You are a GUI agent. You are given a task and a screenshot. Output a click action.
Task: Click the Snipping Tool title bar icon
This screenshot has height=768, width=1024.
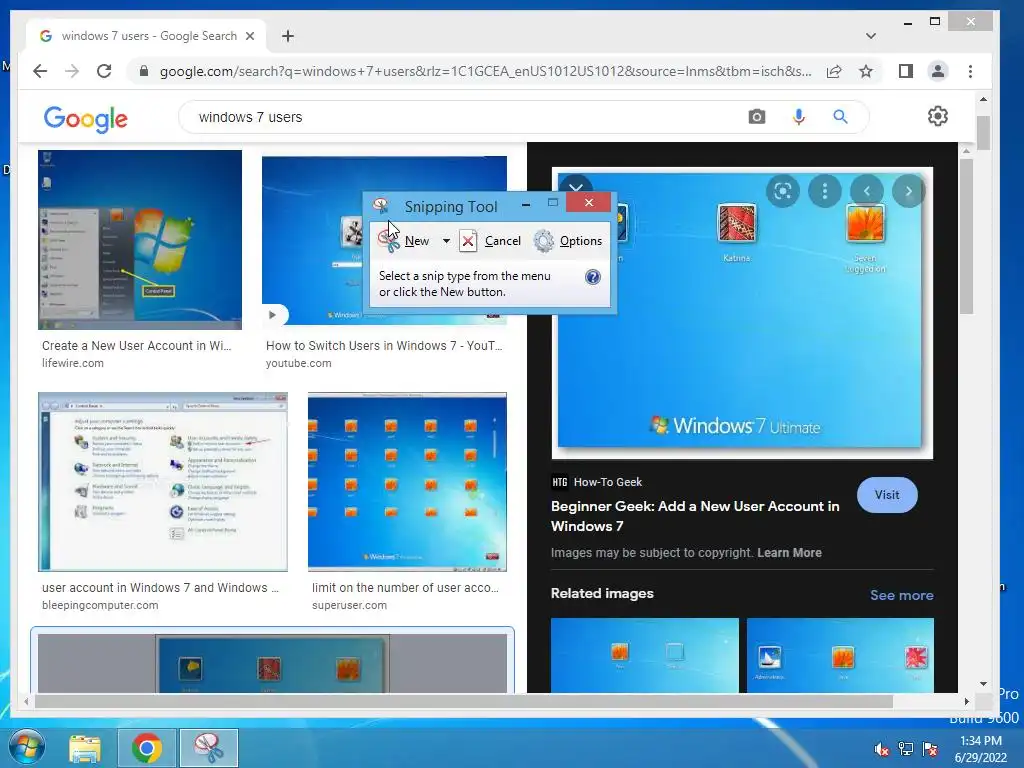381,206
